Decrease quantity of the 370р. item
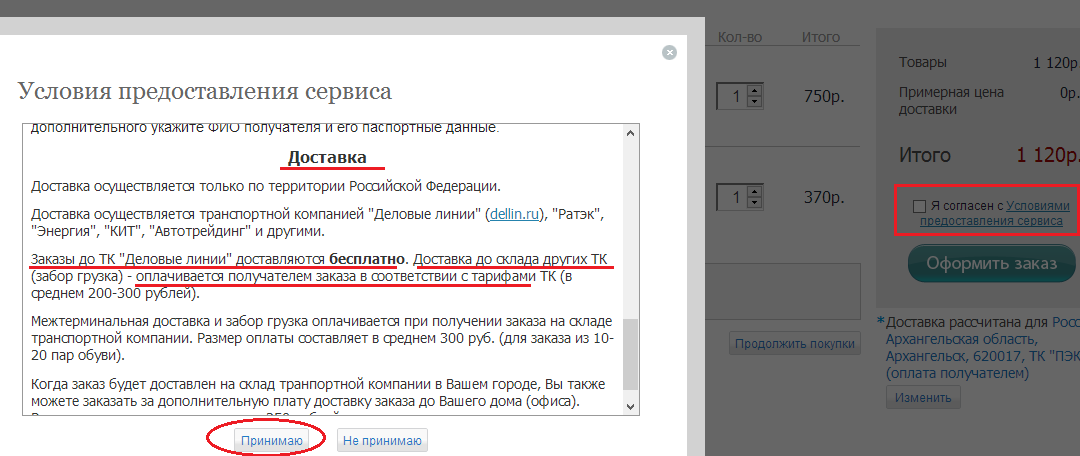1080x456 pixels. tap(756, 204)
